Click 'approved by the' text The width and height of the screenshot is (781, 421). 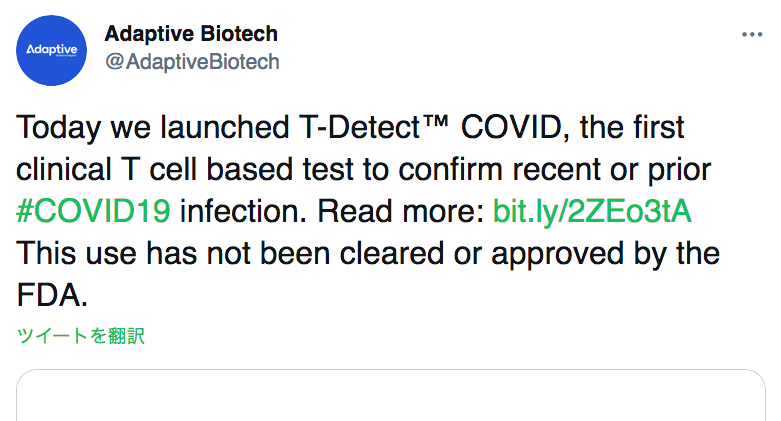(x=605, y=254)
